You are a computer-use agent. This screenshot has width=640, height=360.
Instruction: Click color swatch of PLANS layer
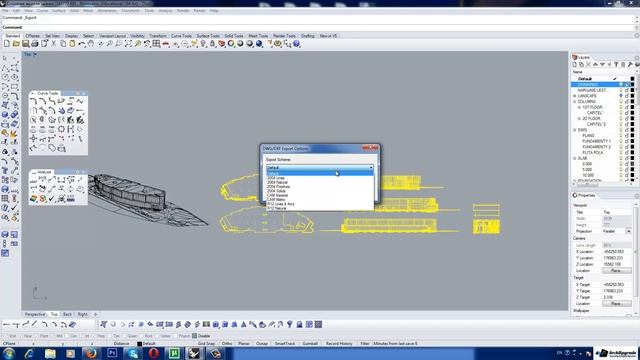(x=632, y=136)
